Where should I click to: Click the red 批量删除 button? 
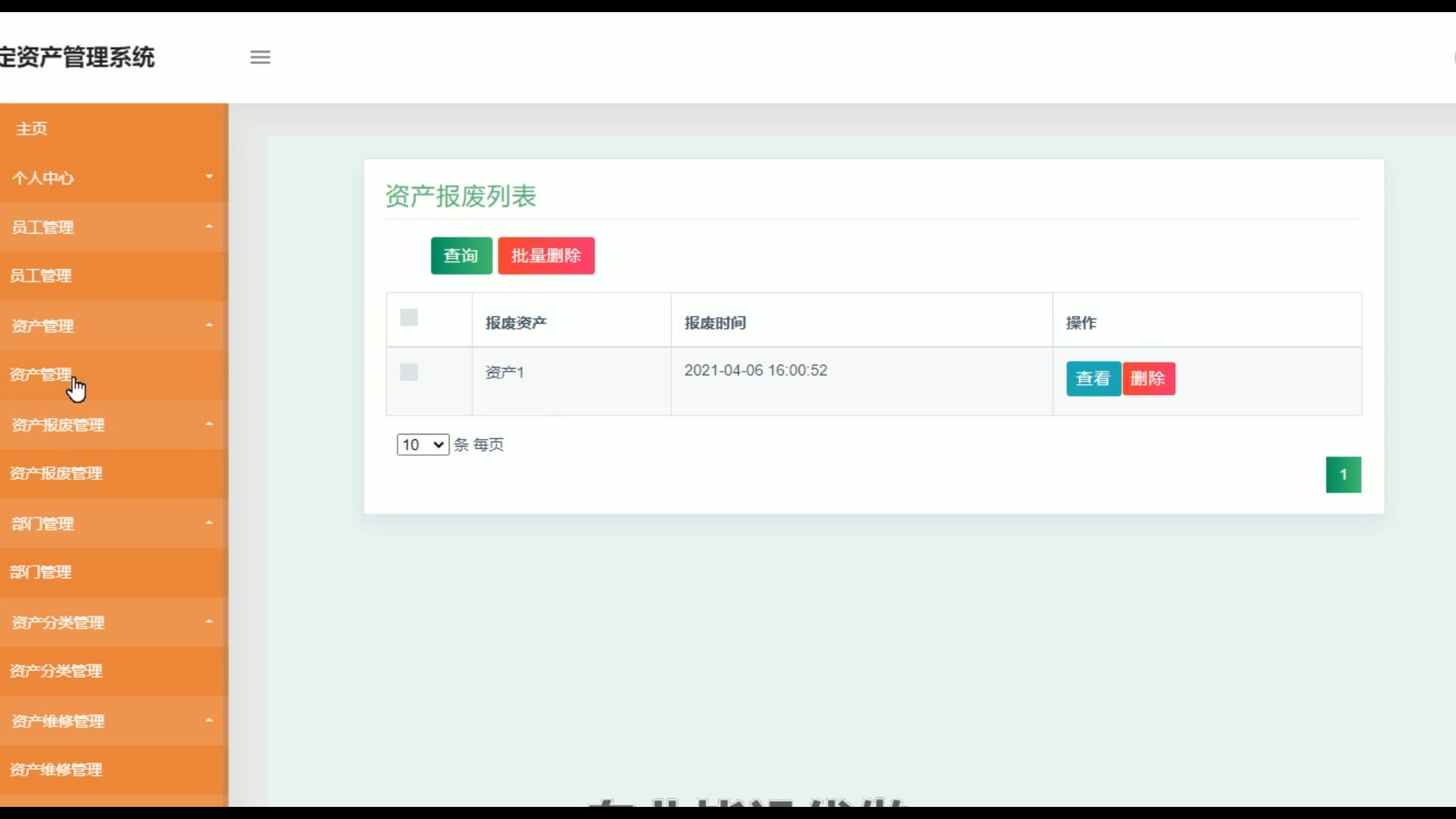[546, 256]
